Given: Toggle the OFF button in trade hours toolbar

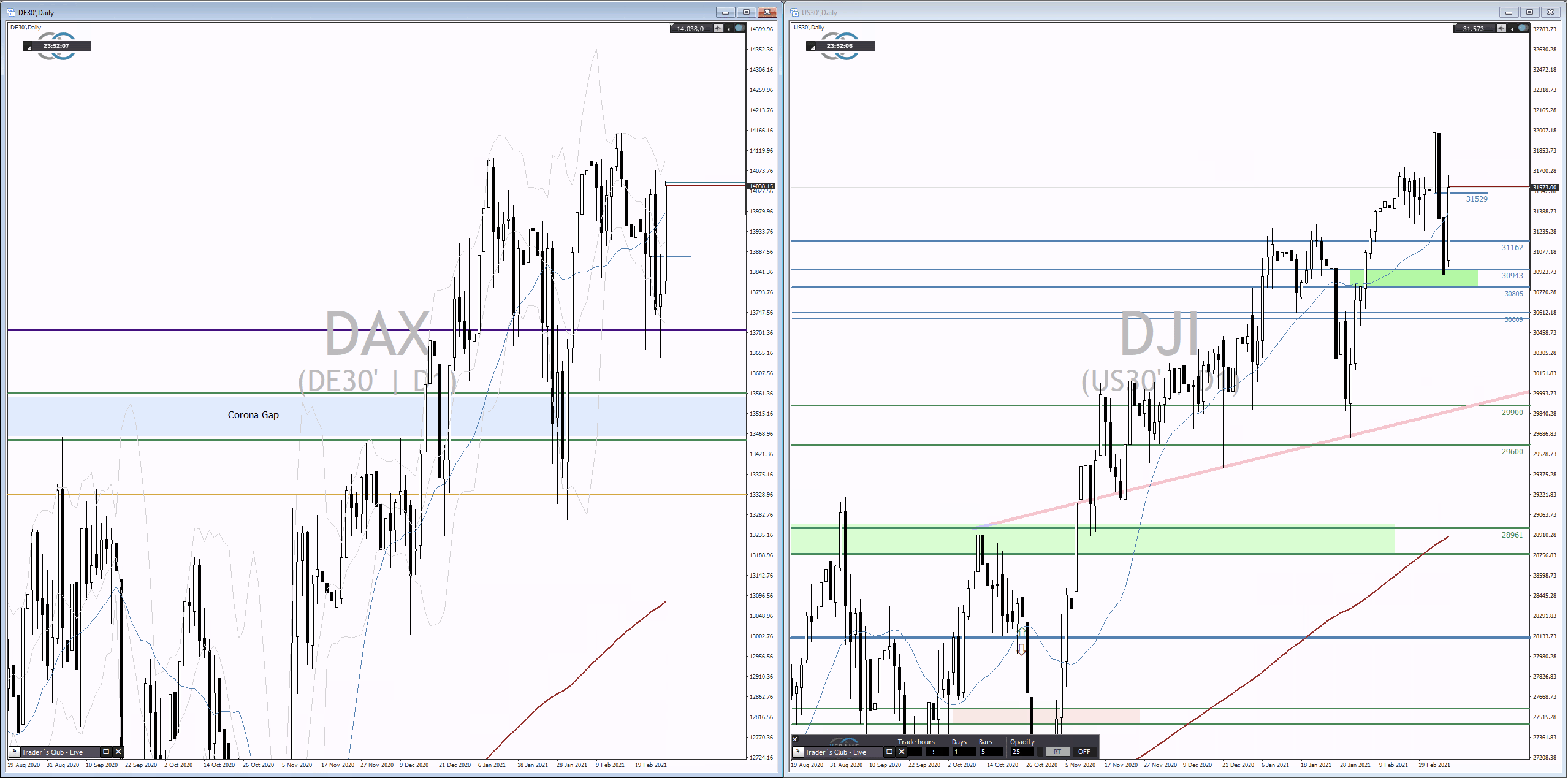Looking at the screenshot, I should pos(1085,752).
